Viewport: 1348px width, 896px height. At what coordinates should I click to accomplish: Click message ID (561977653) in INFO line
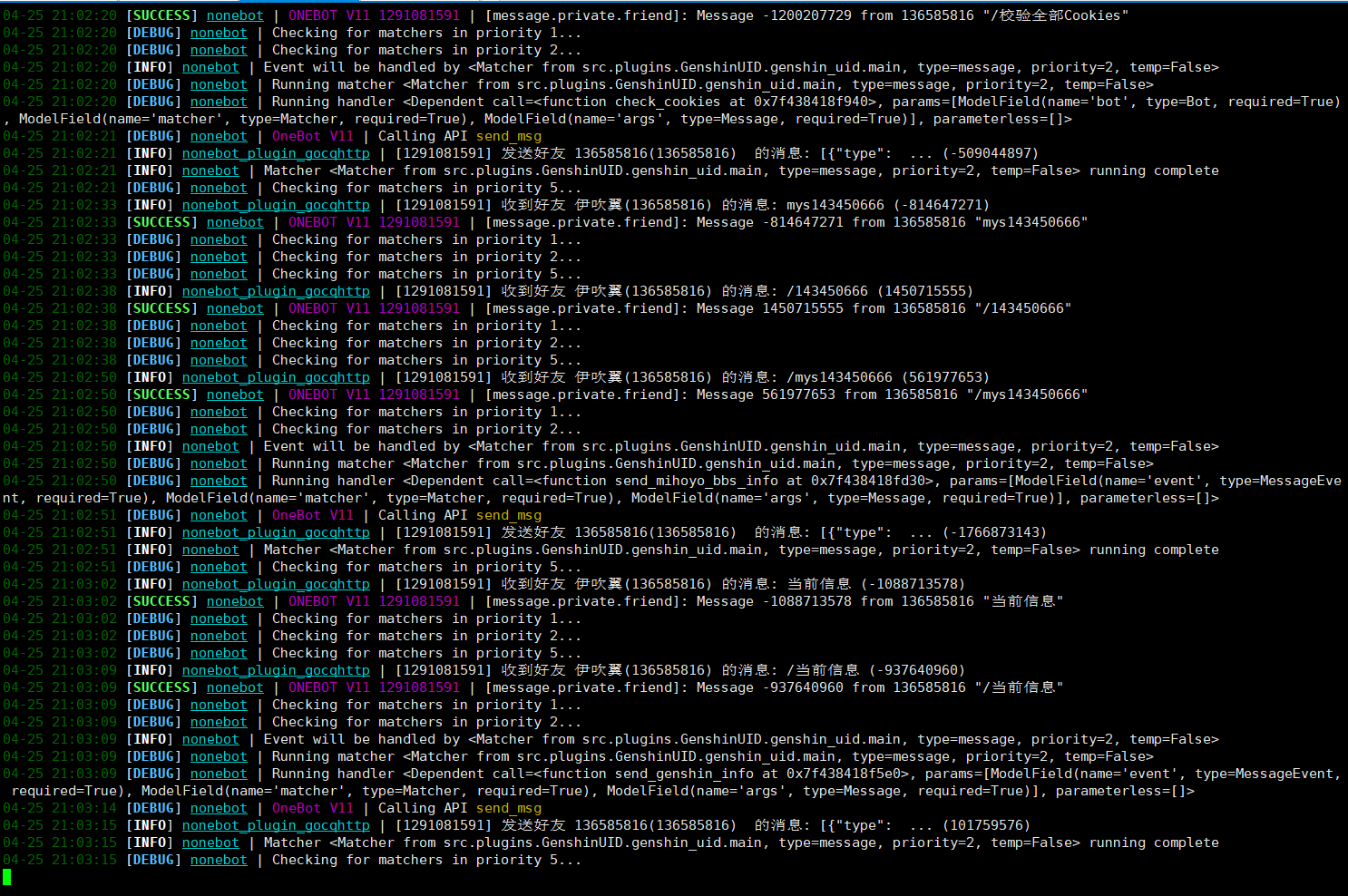(x=946, y=377)
